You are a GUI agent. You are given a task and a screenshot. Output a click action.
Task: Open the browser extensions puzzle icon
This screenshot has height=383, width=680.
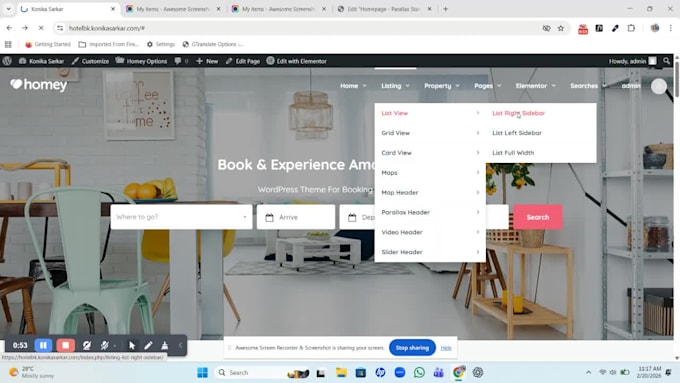pyautogui.click(x=631, y=28)
